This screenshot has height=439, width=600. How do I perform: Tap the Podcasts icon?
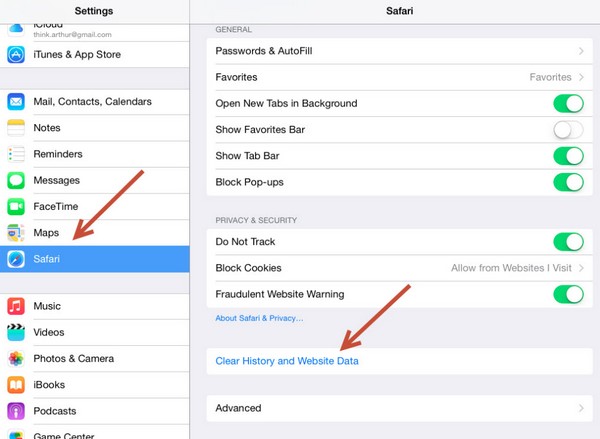pos(16,411)
